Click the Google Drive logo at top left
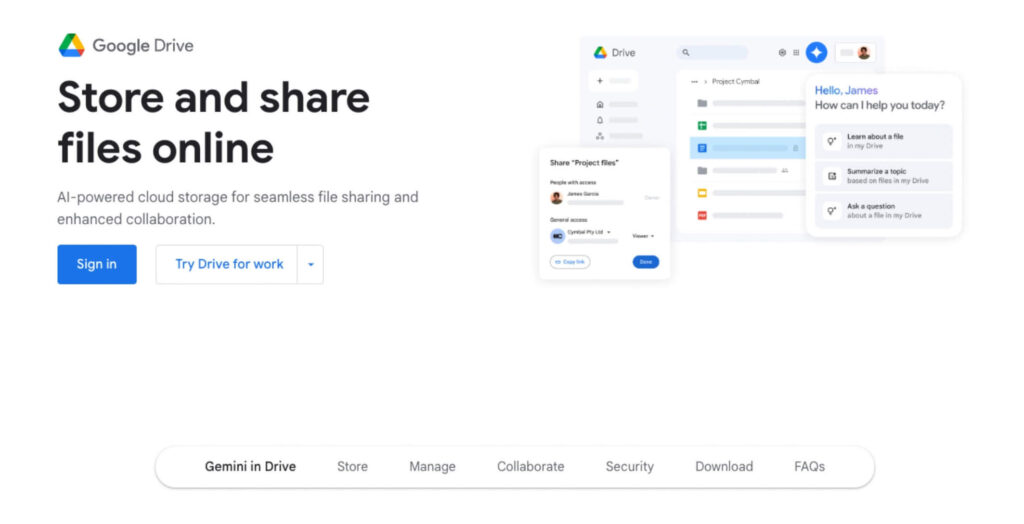This screenshot has width=1024, height=524. [126, 46]
